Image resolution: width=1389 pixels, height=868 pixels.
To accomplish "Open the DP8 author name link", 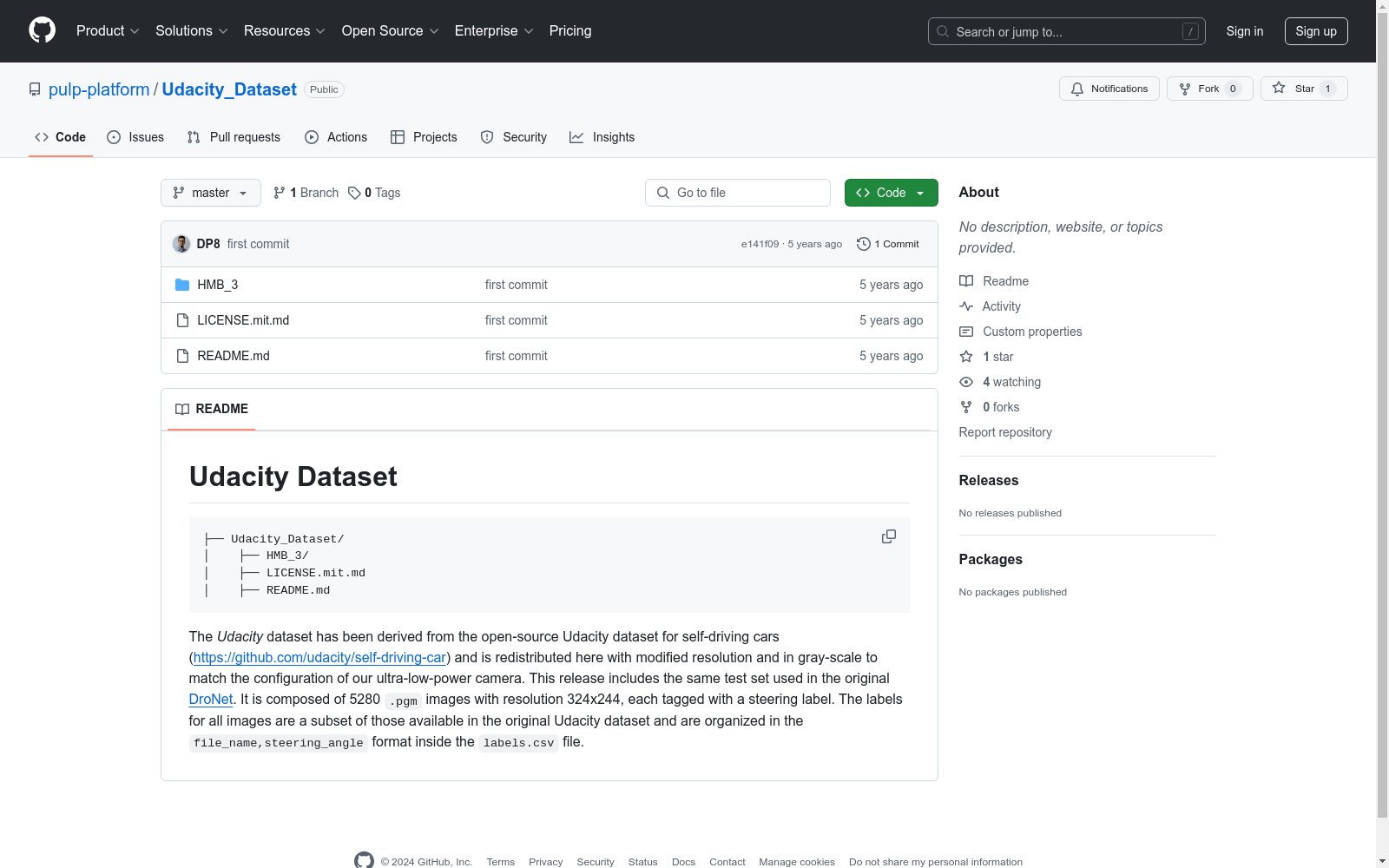I will coord(208,244).
